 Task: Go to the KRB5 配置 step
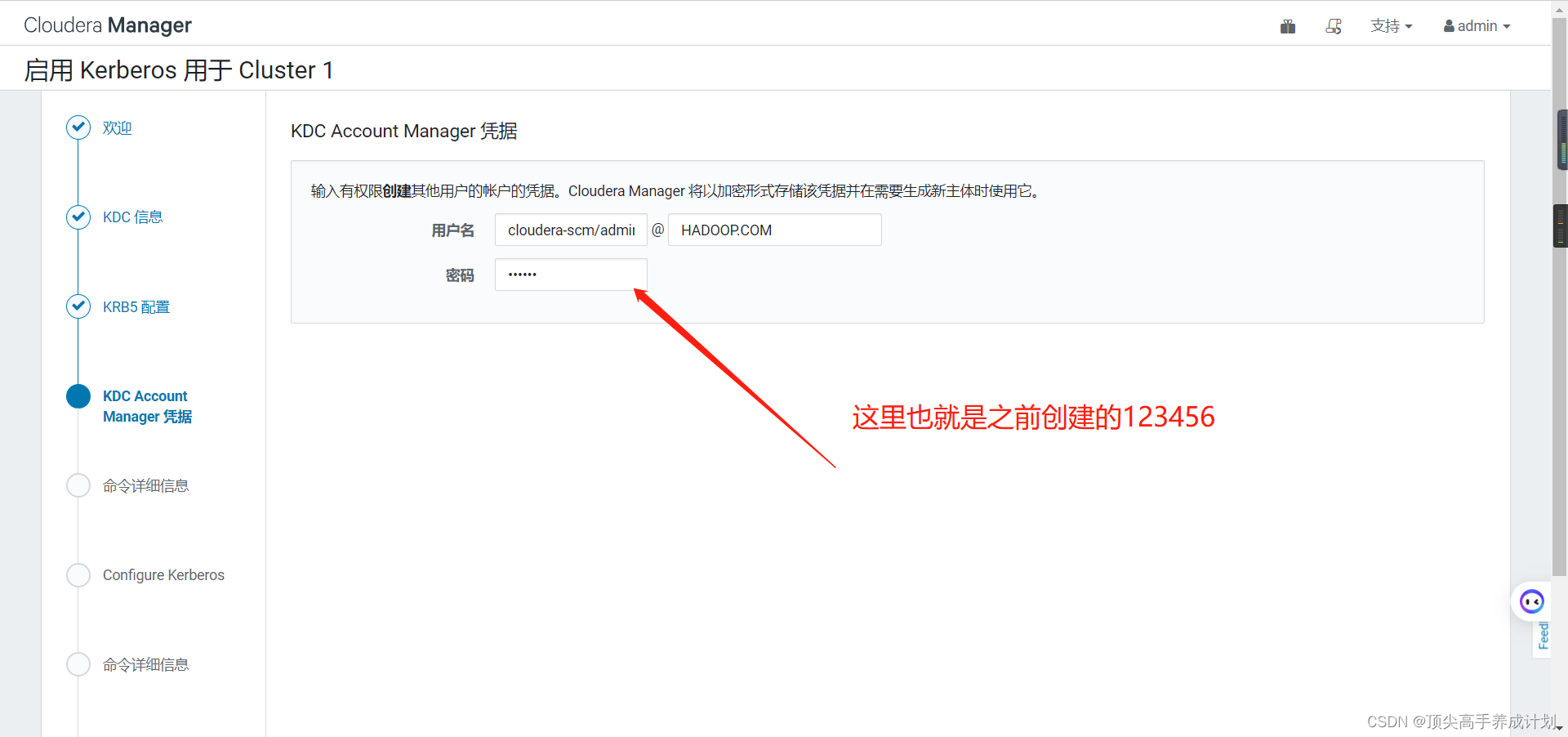point(136,307)
